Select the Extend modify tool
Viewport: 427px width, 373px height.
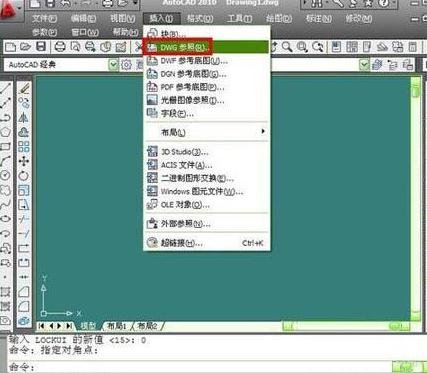24,234
